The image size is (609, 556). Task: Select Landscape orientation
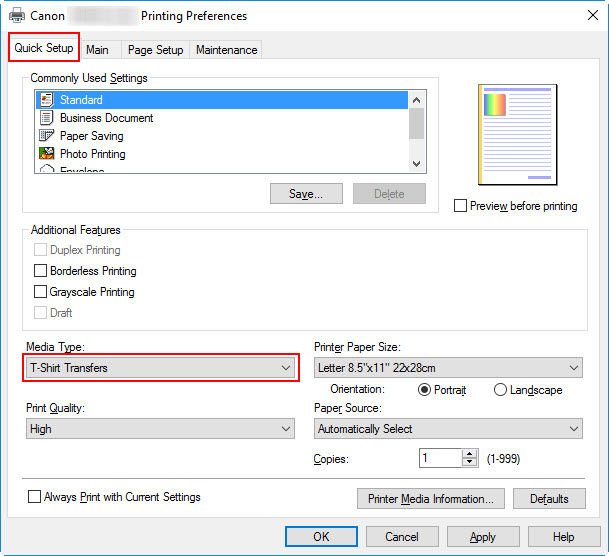pos(500,390)
